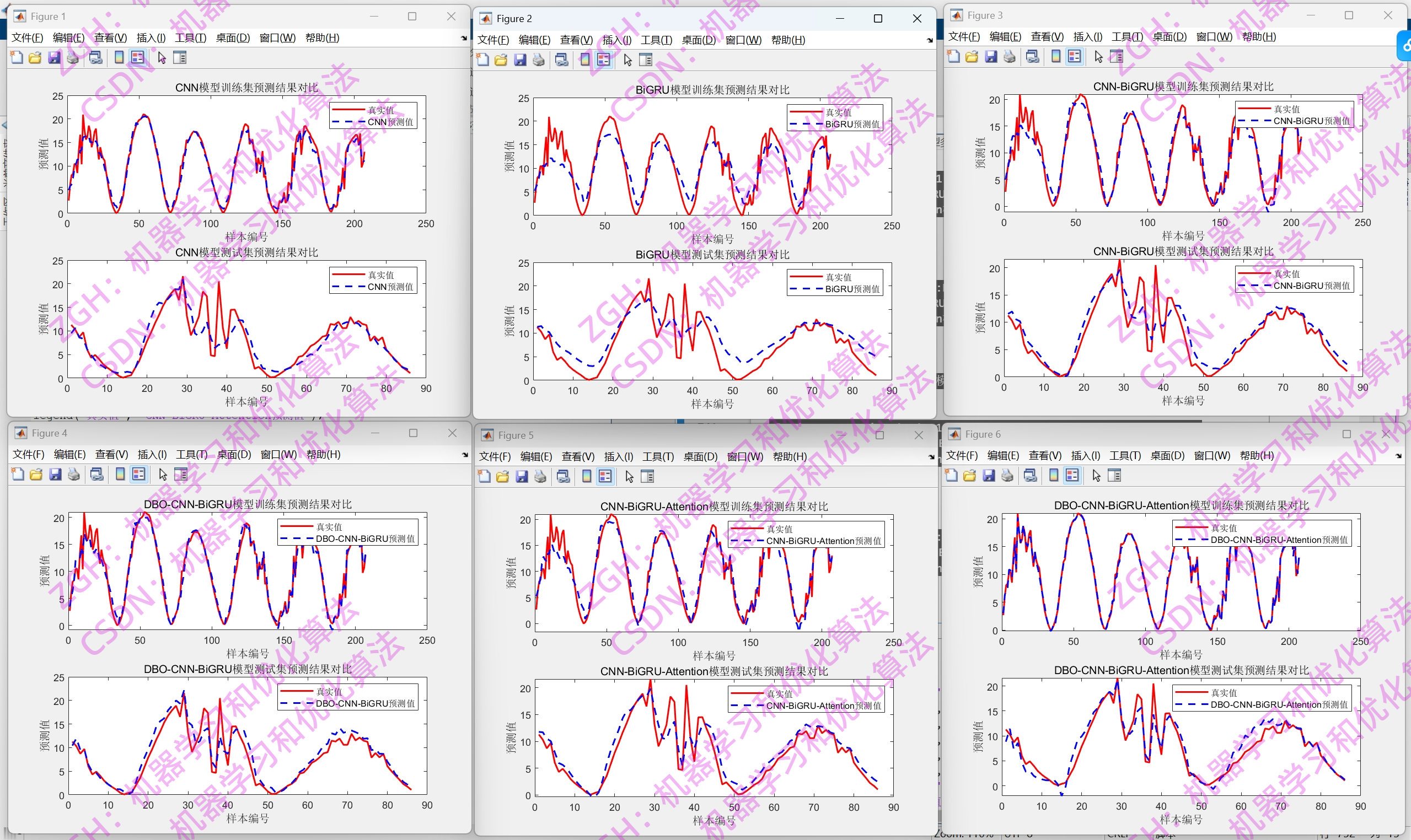Select the CNN-BiGRU预测值 legend entry in Figure 3 top plot
The height and width of the screenshot is (840, 1411).
pyautogui.click(x=1311, y=121)
